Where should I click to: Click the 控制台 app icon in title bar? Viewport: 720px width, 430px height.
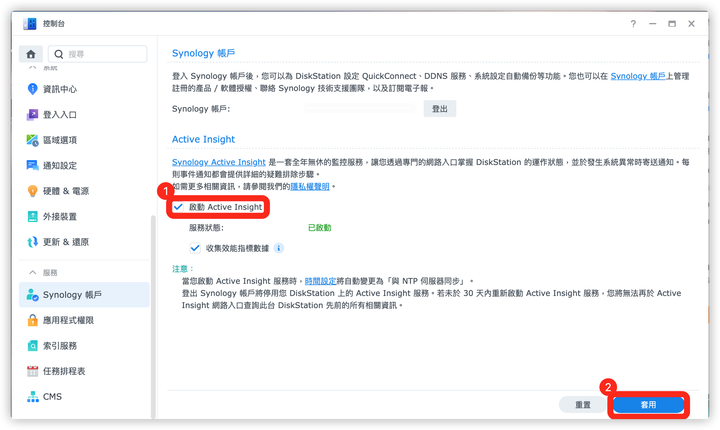coord(30,24)
